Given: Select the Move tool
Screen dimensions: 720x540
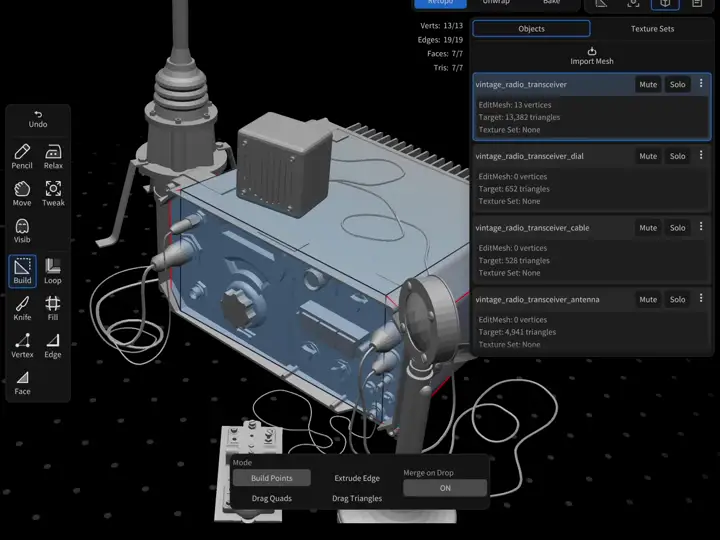Looking at the screenshot, I should pos(22,194).
